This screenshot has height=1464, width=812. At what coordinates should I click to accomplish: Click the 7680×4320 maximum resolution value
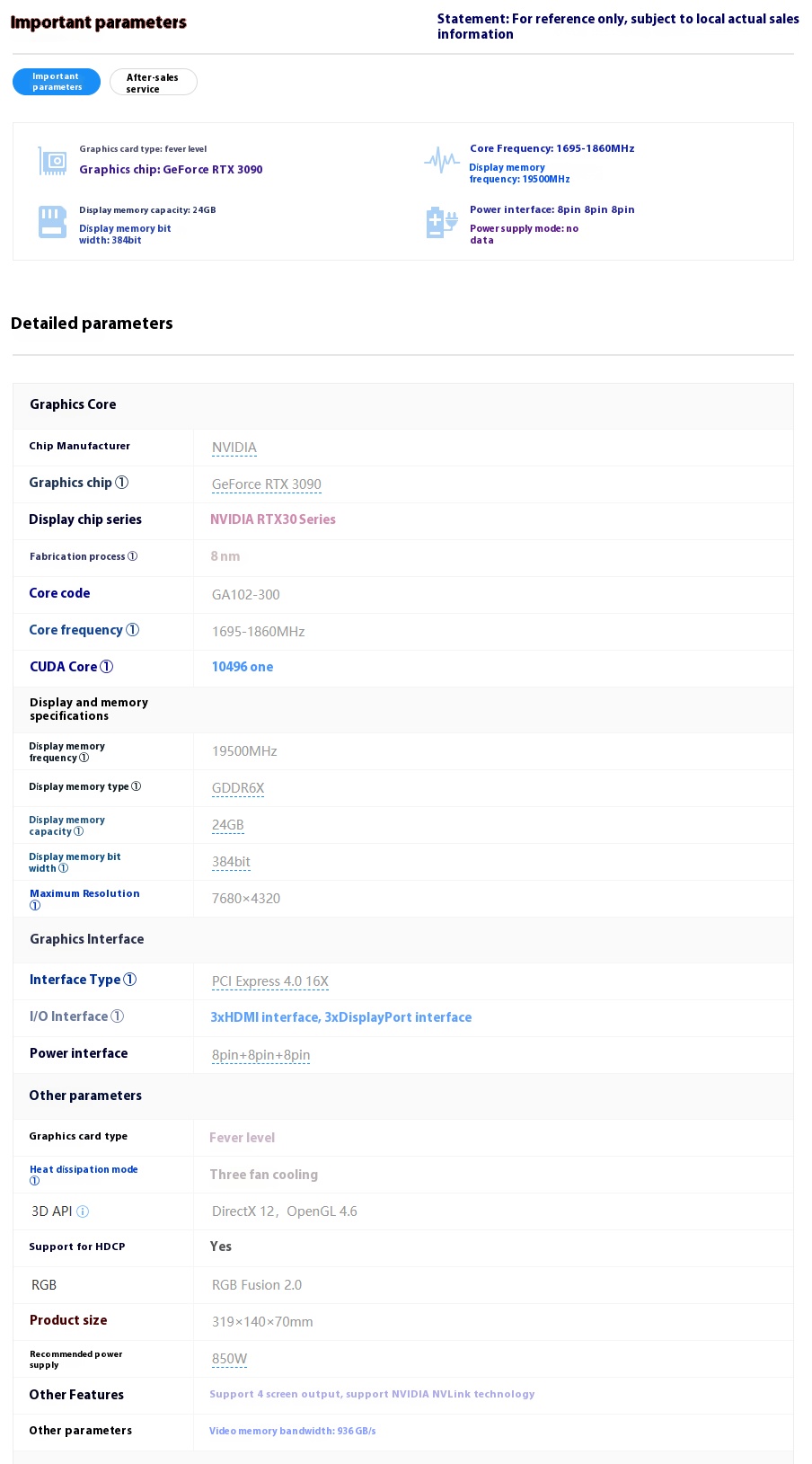pos(246,899)
